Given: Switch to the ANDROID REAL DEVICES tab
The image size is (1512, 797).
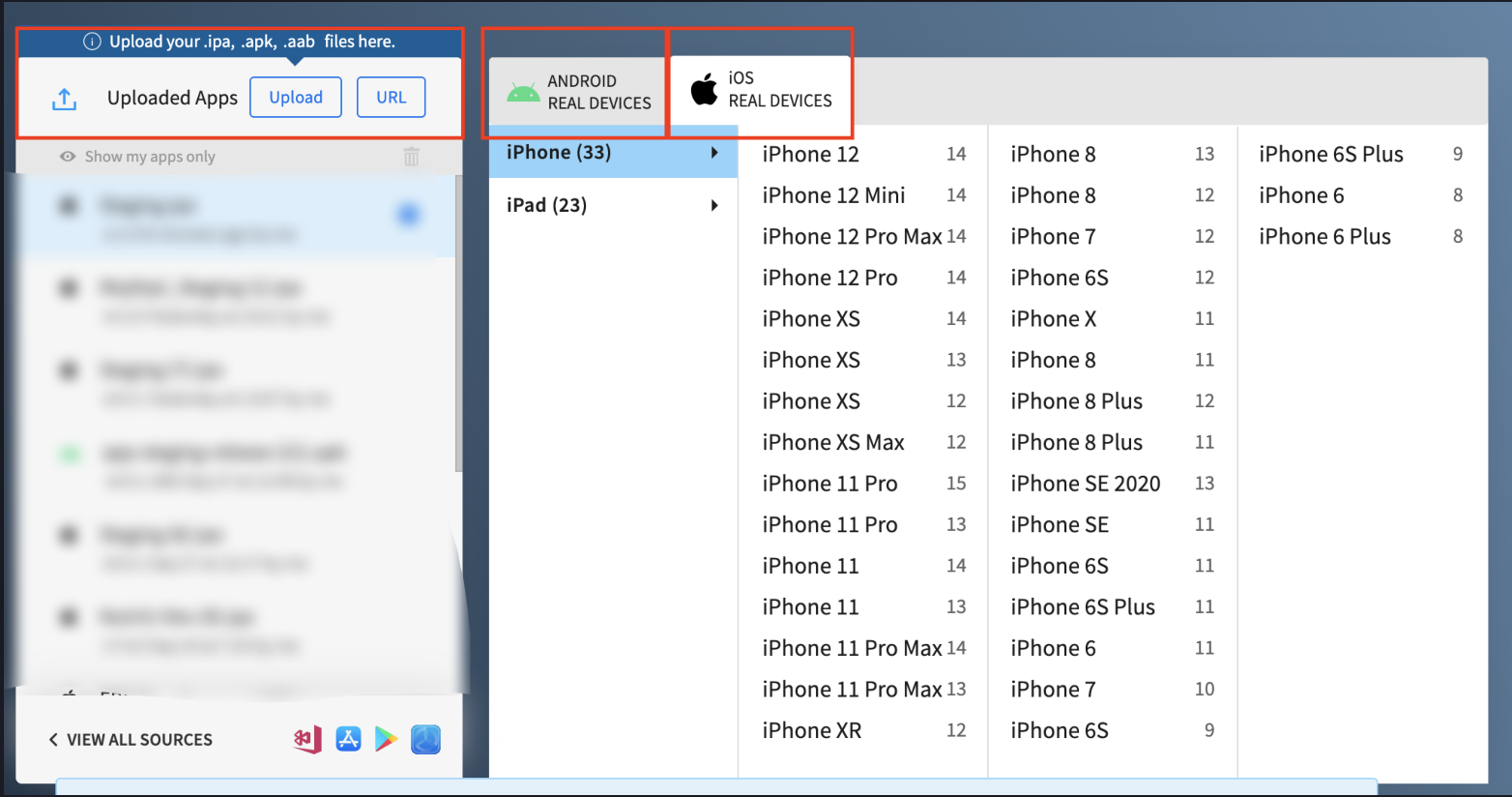Looking at the screenshot, I should point(575,89).
